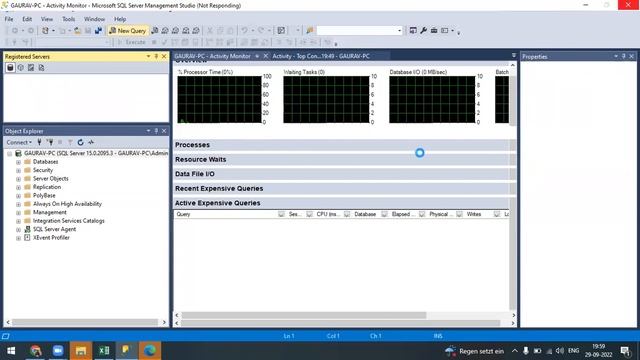Open filter dropdown on Elapsed column header
This screenshot has height=360, width=640.
pos(422,214)
